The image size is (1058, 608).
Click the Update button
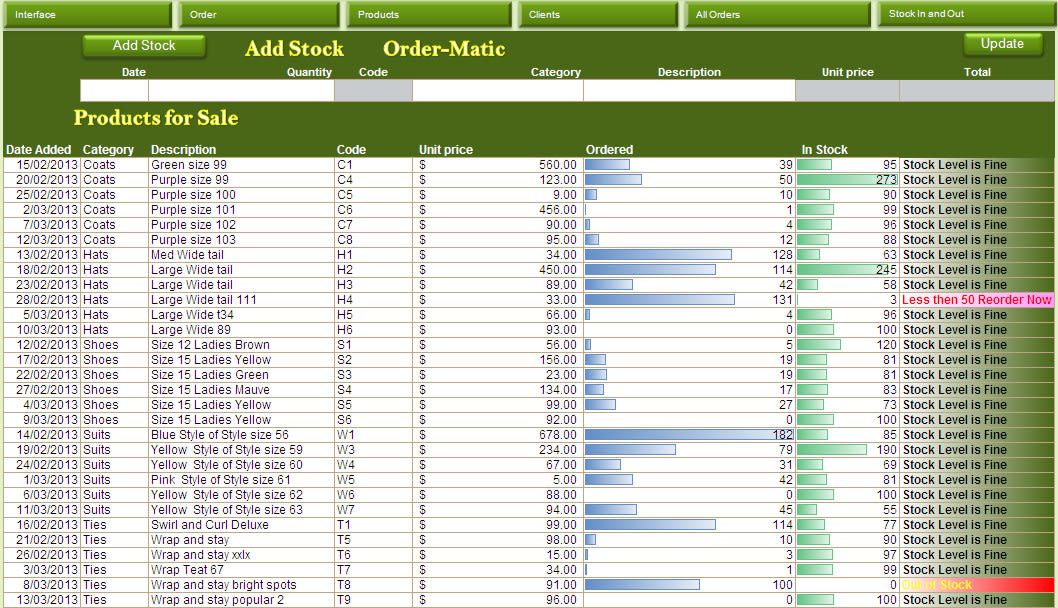(1001, 44)
